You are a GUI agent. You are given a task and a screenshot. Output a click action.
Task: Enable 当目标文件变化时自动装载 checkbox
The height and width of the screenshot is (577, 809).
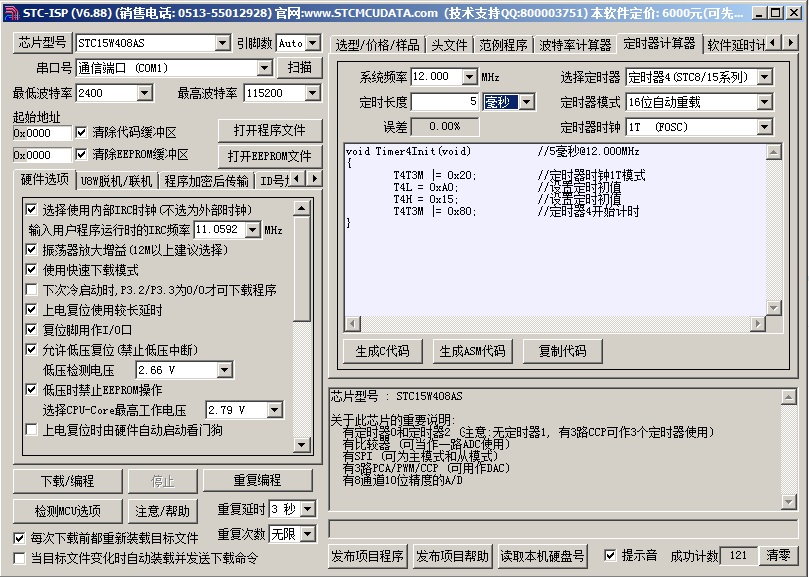pyautogui.click(x=19, y=558)
